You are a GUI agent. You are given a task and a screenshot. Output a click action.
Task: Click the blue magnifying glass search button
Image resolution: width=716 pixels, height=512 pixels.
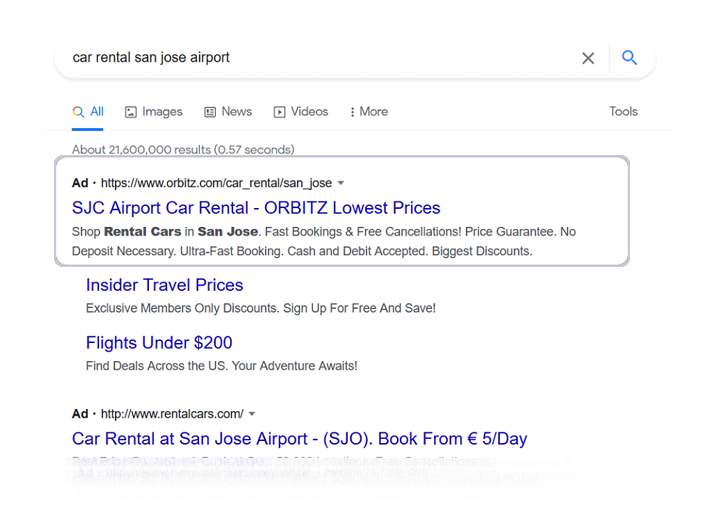coord(629,58)
